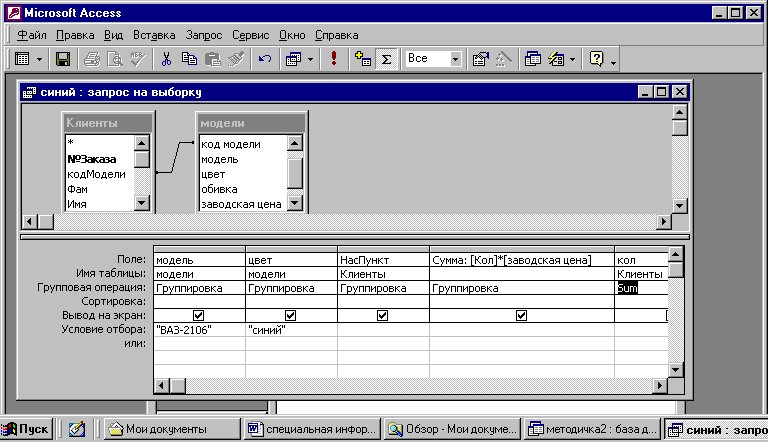The height and width of the screenshot is (442, 768).
Task: Open the Окно menu
Action: pyautogui.click(x=292, y=35)
